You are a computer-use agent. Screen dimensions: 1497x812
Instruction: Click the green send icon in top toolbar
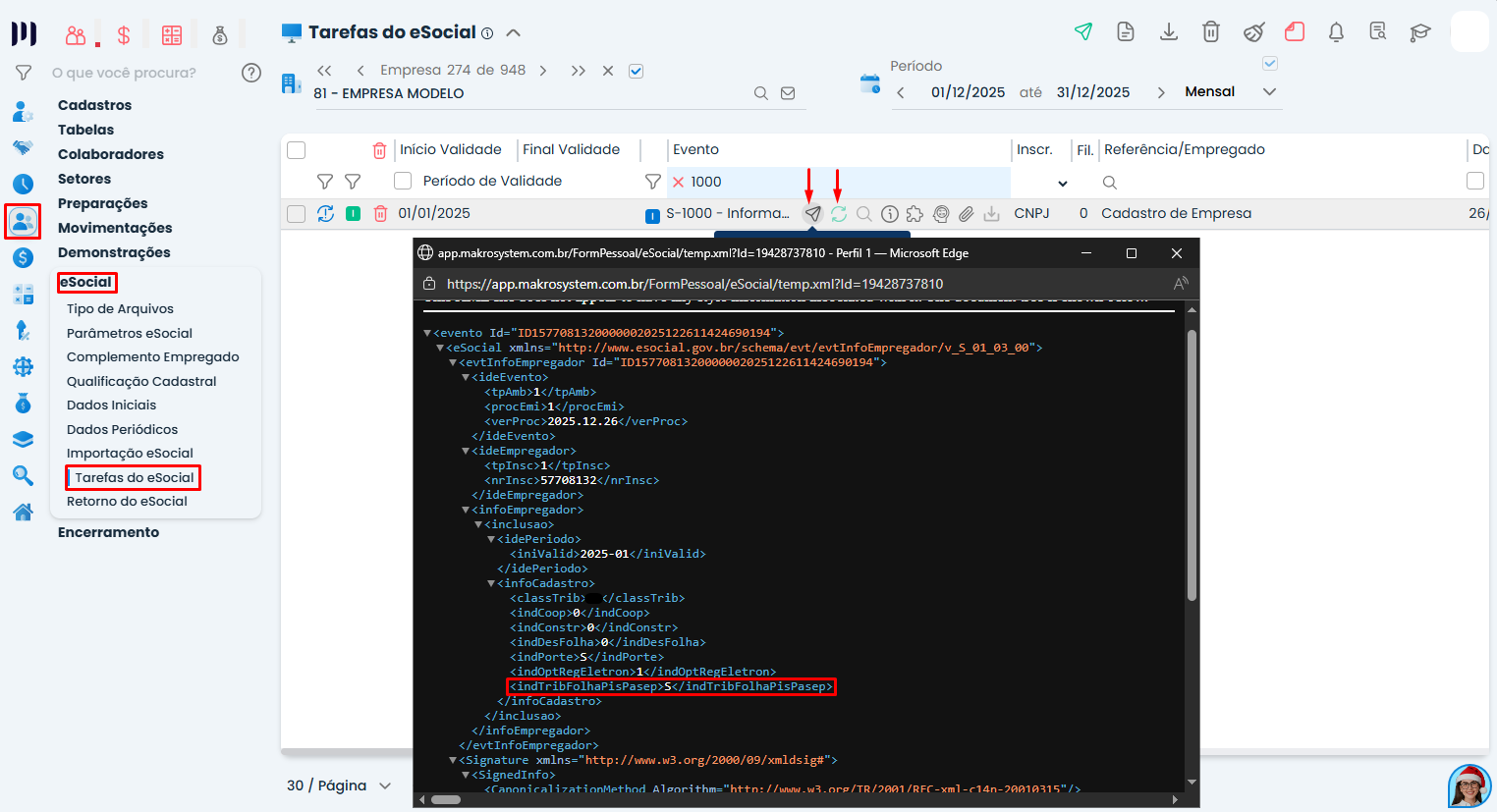(x=1083, y=31)
